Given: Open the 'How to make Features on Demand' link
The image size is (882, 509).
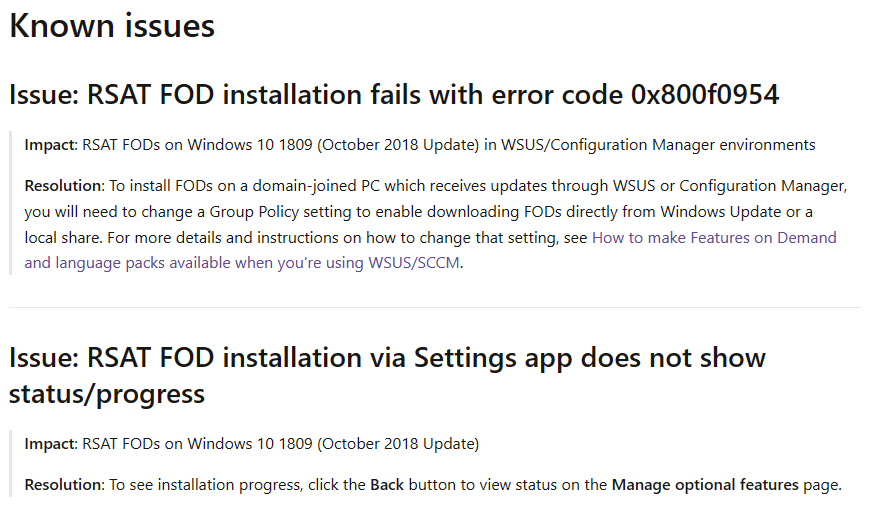Looking at the screenshot, I should [x=714, y=238].
